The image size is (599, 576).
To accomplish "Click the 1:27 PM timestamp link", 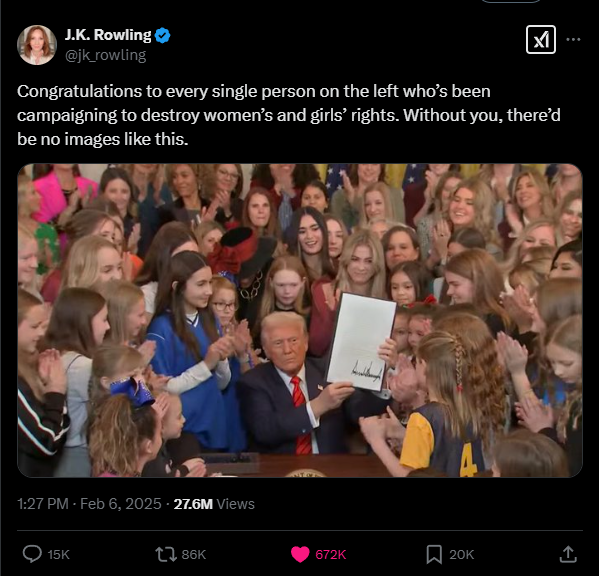I will 43,504.
